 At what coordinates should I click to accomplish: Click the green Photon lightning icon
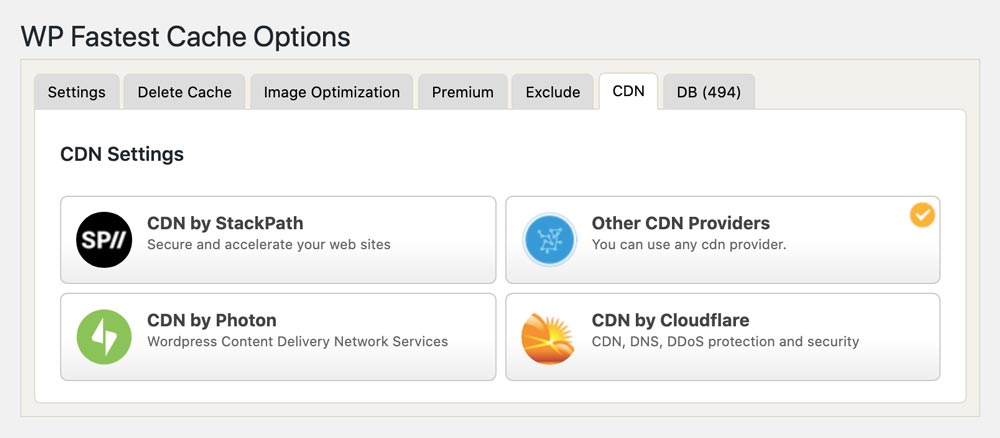tap(104, 337)
